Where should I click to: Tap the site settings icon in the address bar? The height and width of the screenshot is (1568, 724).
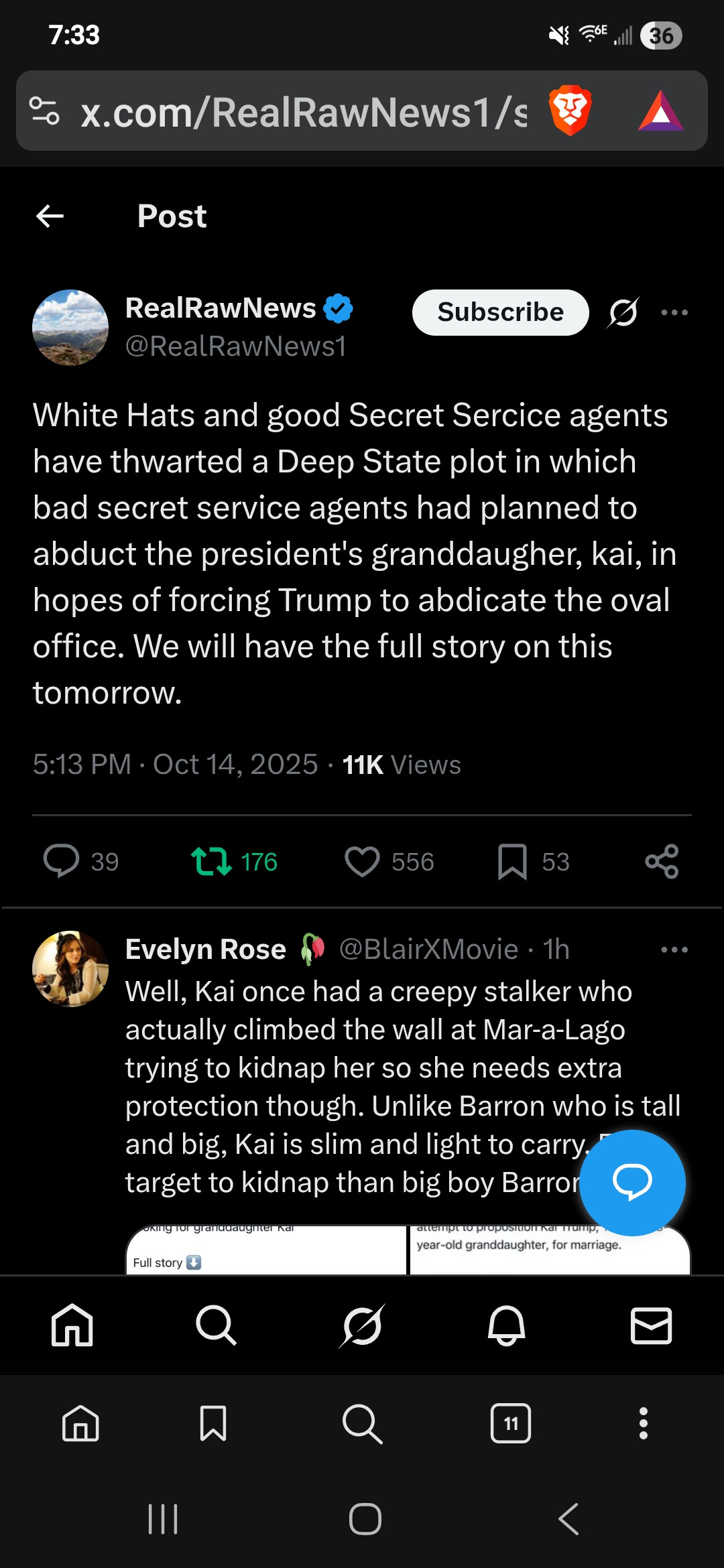(45, 111)
